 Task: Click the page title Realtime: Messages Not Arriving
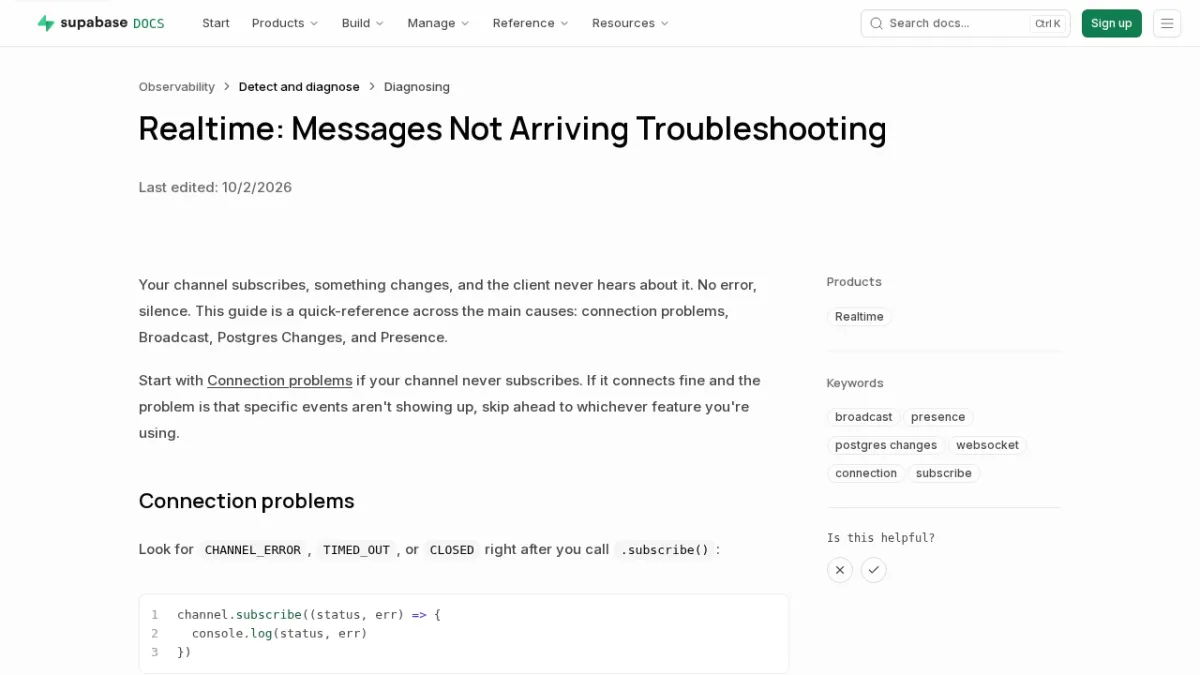point(513,129)
